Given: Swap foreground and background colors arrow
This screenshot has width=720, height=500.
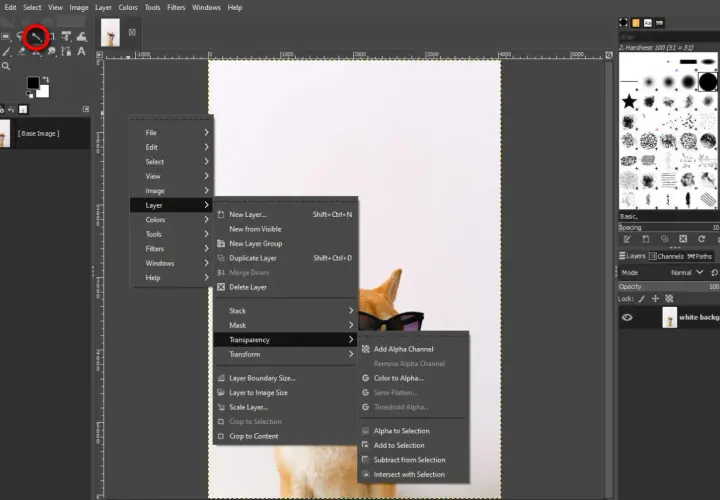Looking at the screenshot, I should 45,80.
